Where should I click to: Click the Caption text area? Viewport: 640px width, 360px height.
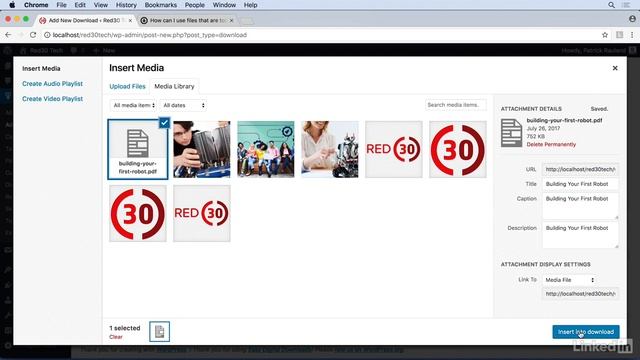pyautogui.click(x=580, y=206)
